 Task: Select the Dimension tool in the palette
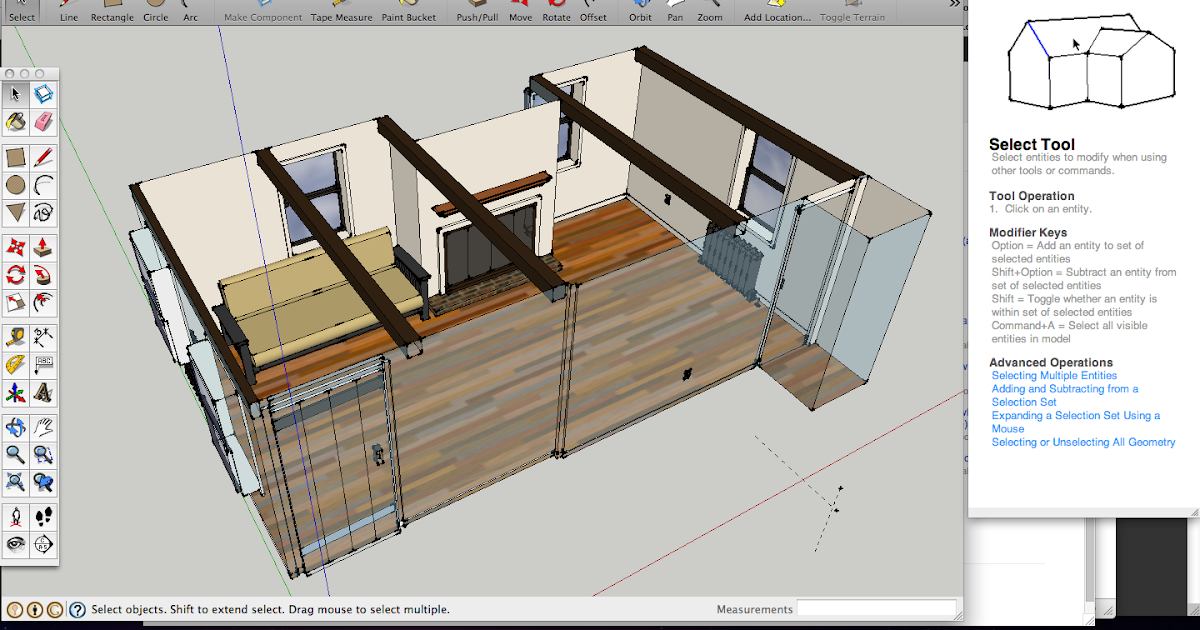(x=43, y=336)
